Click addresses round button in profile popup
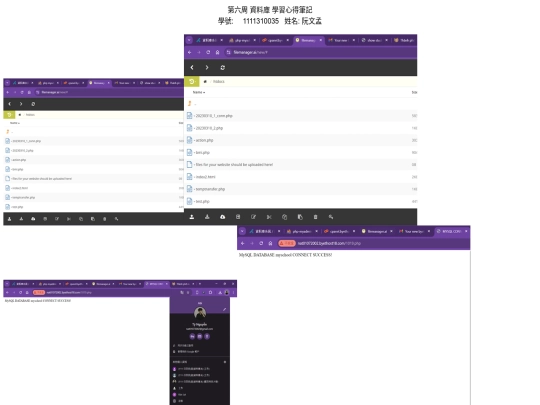 point(207,336)
